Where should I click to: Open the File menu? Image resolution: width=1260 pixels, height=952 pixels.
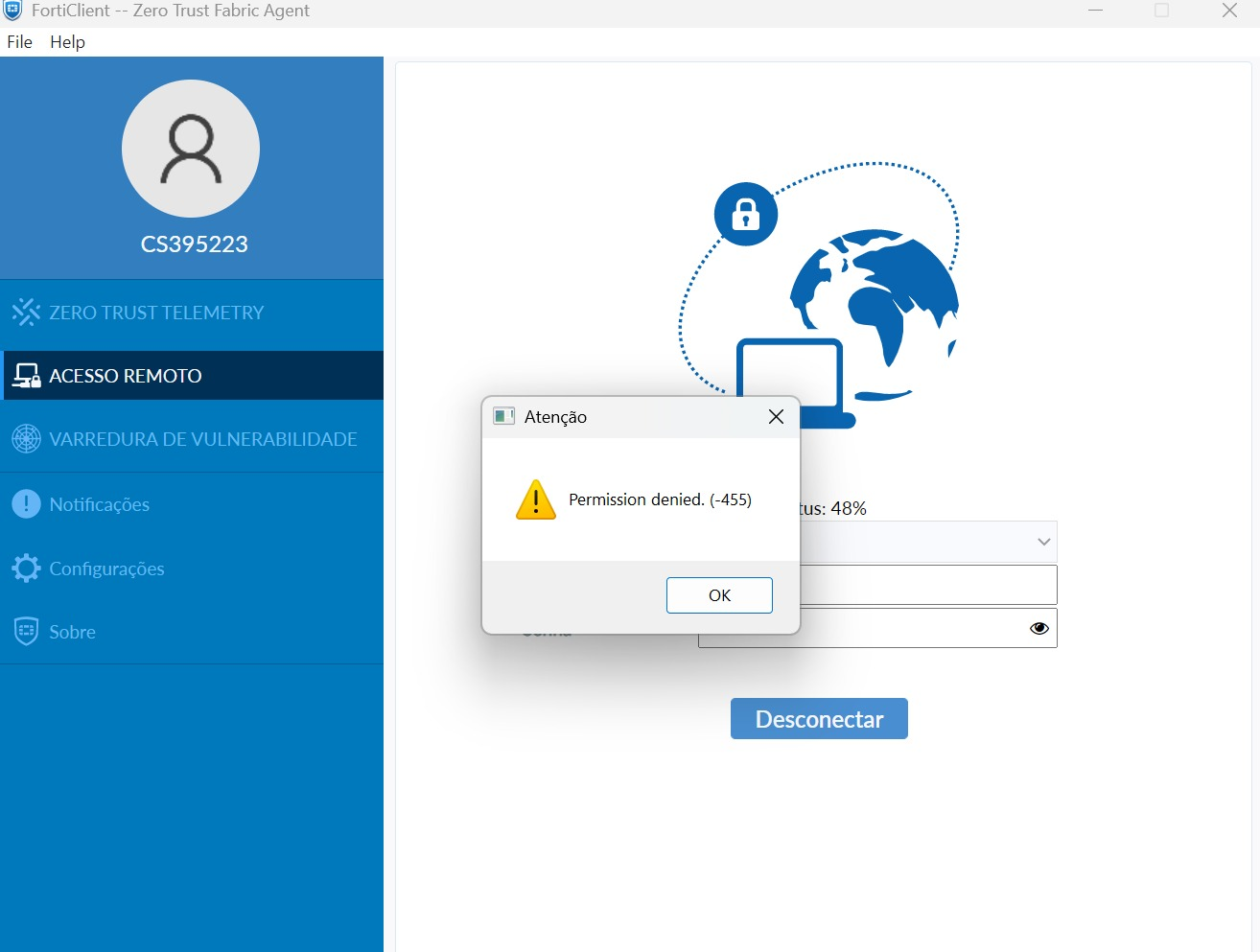click(19, 42)
